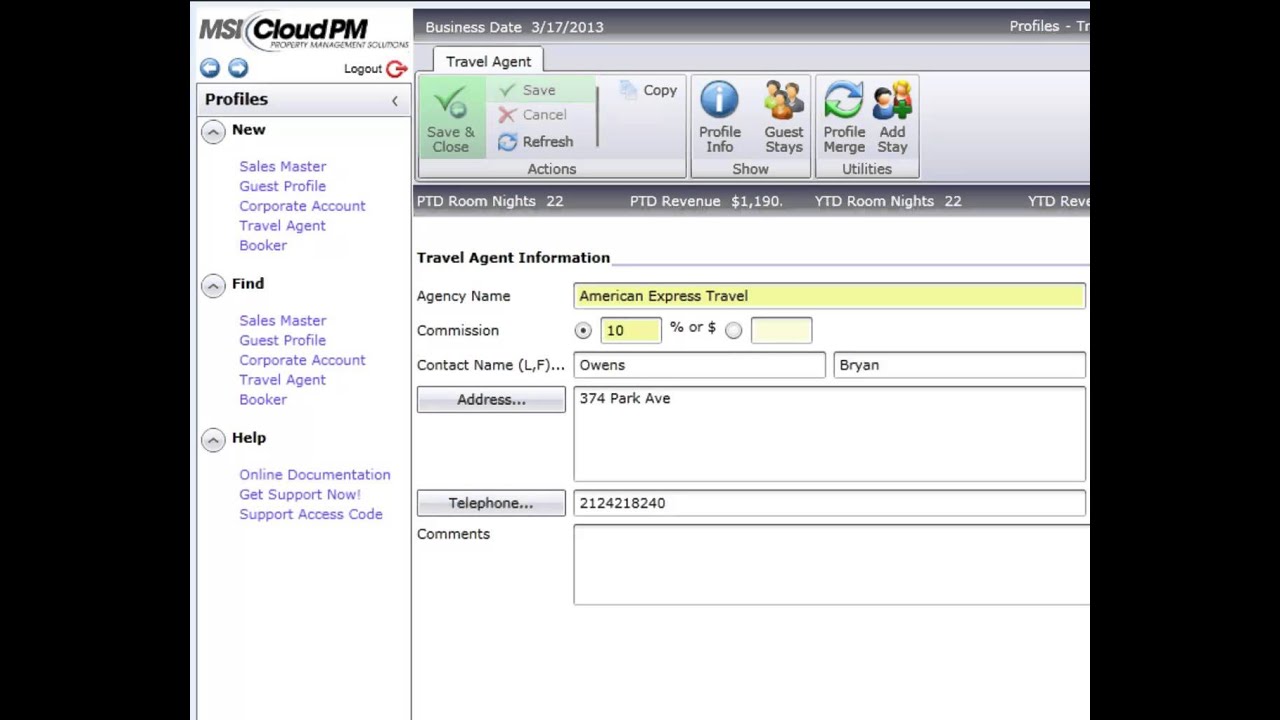The width and height of the screenshot is (1280, 720).
Task: Open Online Documentation
Action: pyautogui.click(x=315, y=474)
